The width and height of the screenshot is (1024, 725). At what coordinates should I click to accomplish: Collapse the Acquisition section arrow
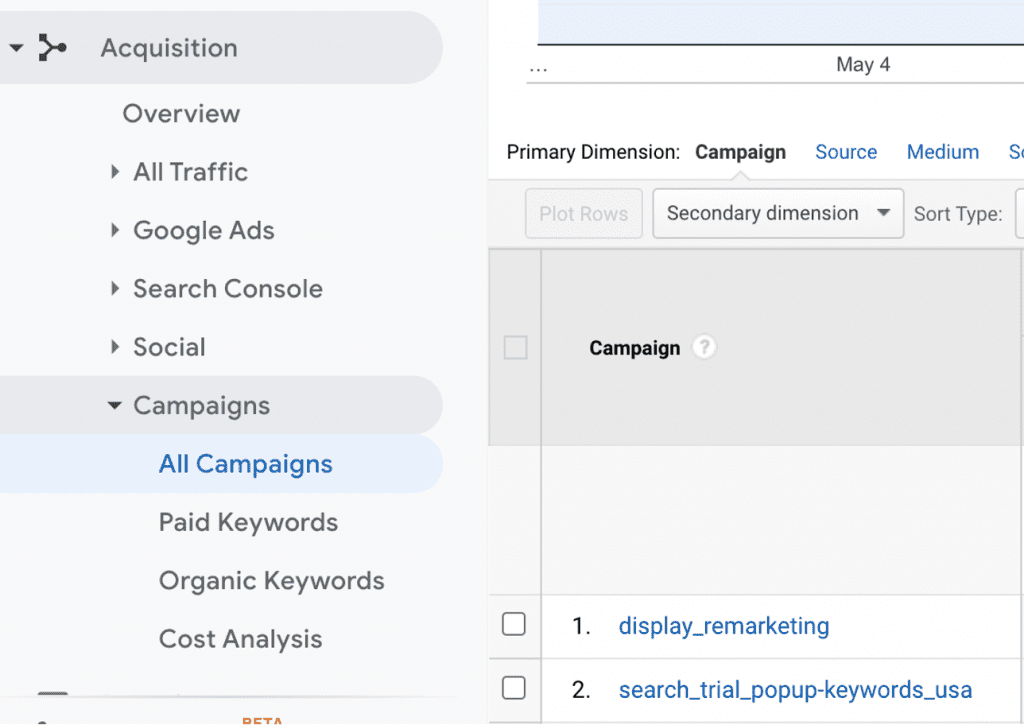pyautogui.click(x=15, y=48)
